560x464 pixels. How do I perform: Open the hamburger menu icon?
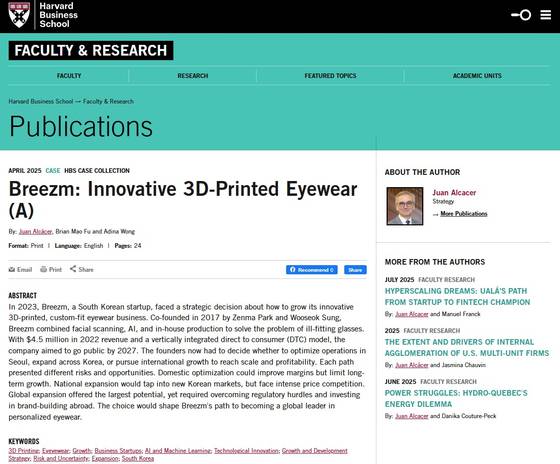pos(545,15)
